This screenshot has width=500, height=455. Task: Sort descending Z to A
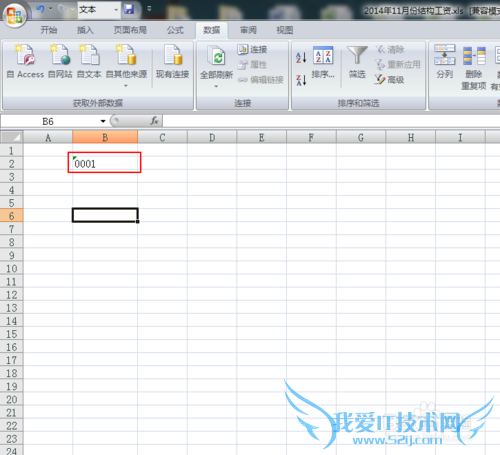301,80
